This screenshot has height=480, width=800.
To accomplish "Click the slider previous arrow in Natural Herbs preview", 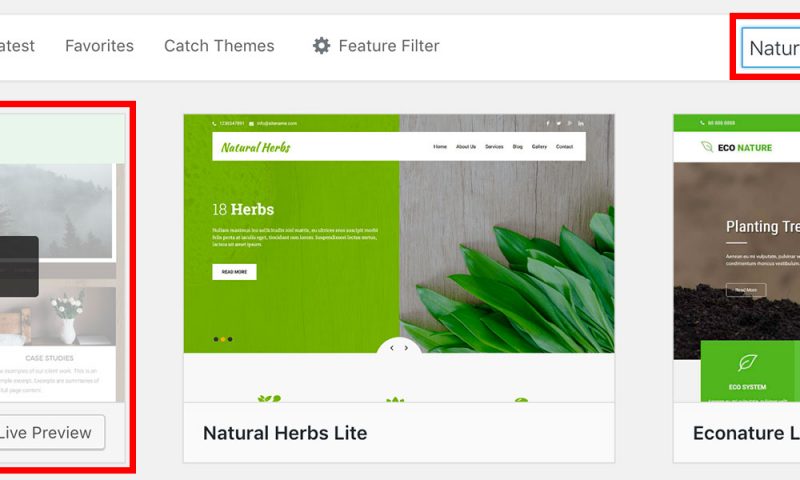I will pyautogui.click(x=392, y=348).
